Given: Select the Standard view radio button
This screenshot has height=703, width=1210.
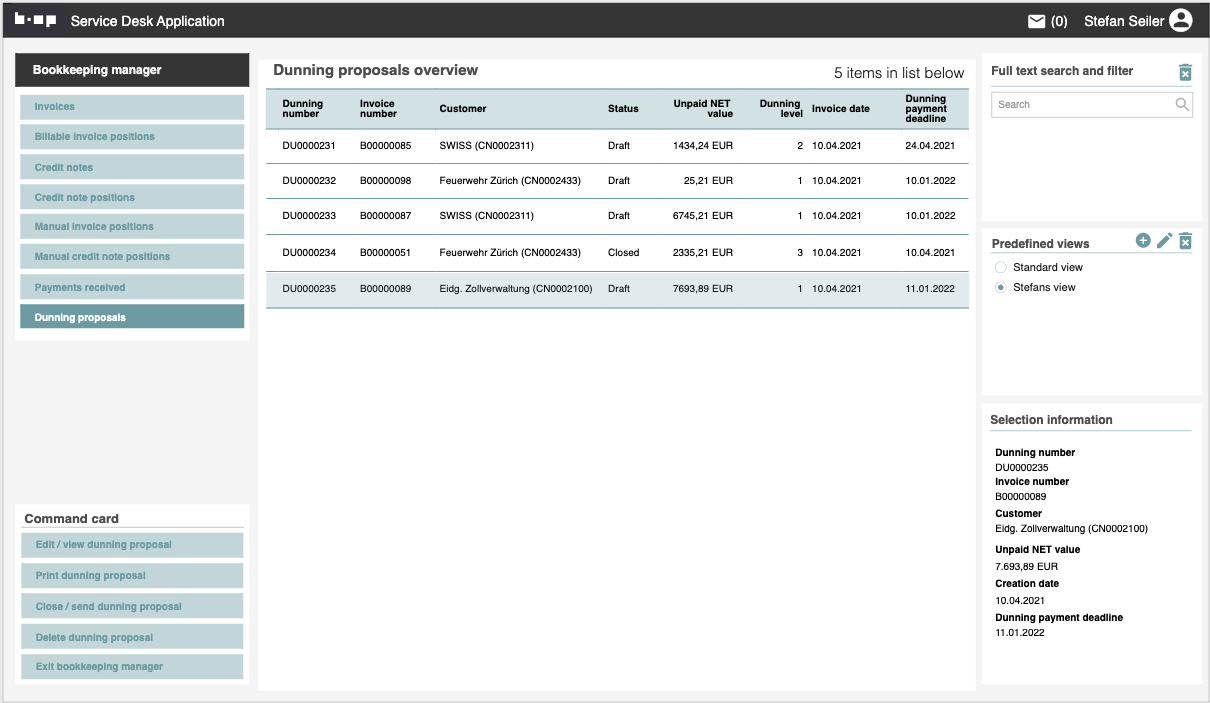Looking at the screenshot, I should pos(1001,268).
